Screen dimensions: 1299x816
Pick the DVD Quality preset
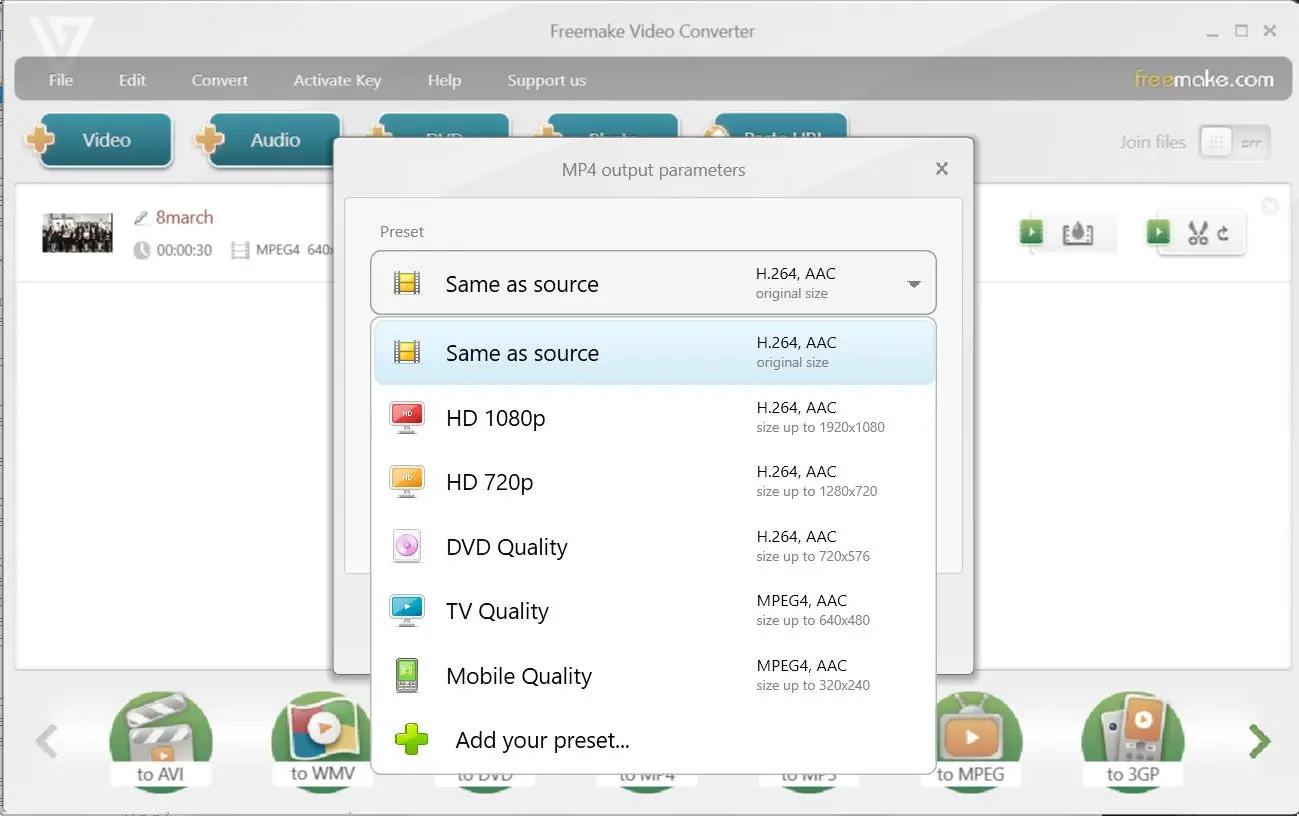[654, 547]
